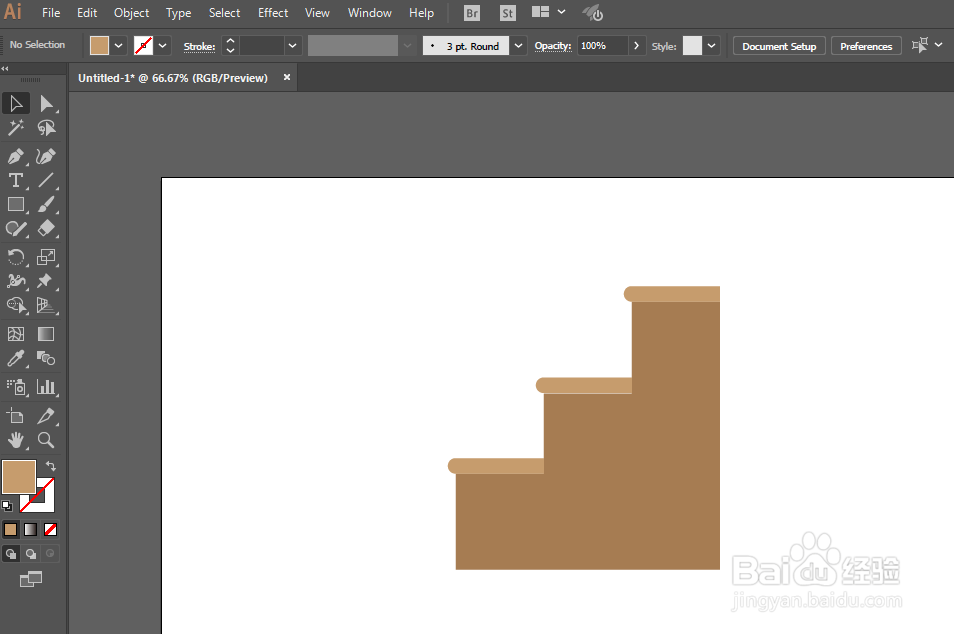Select the Column Graph tool

coord(46,387)
